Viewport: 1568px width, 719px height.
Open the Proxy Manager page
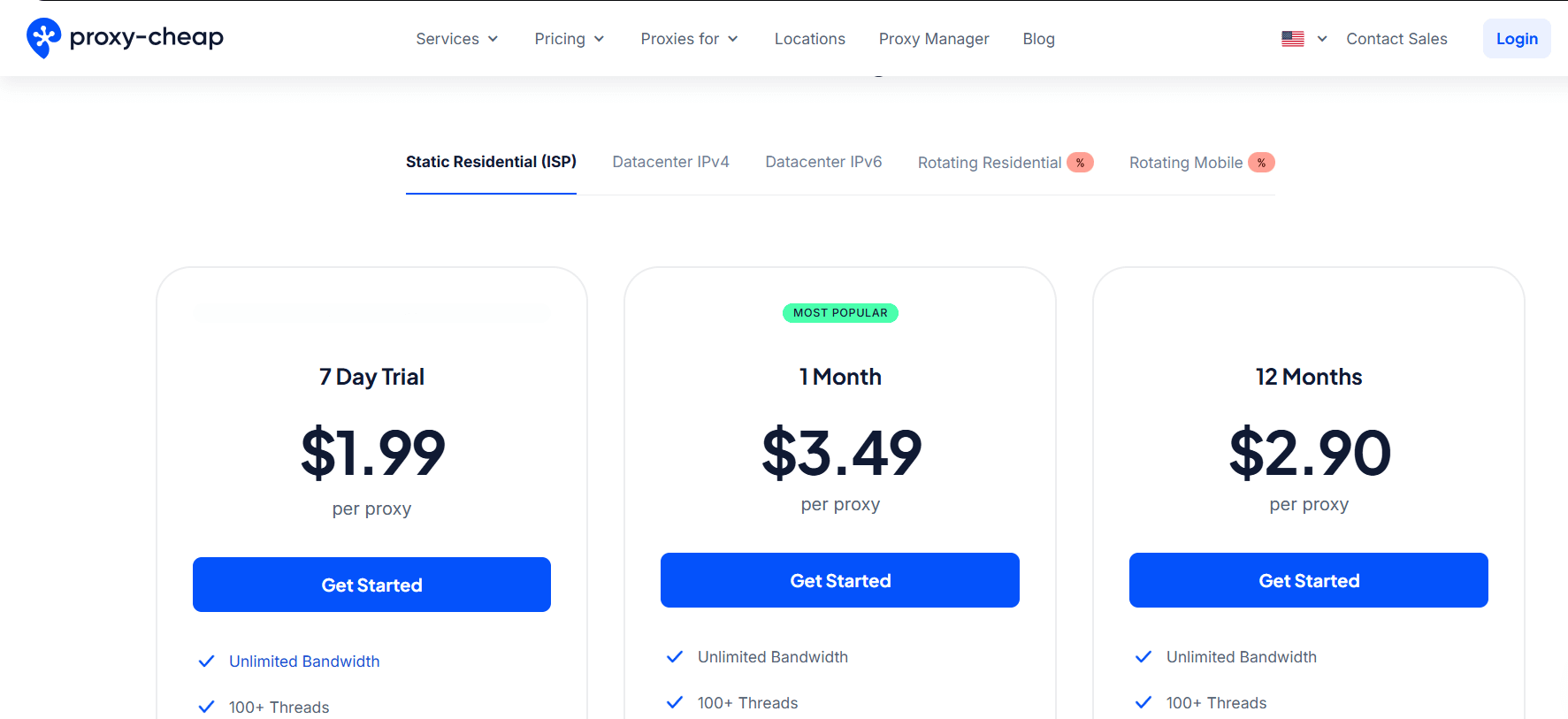[x=934, y=39]
